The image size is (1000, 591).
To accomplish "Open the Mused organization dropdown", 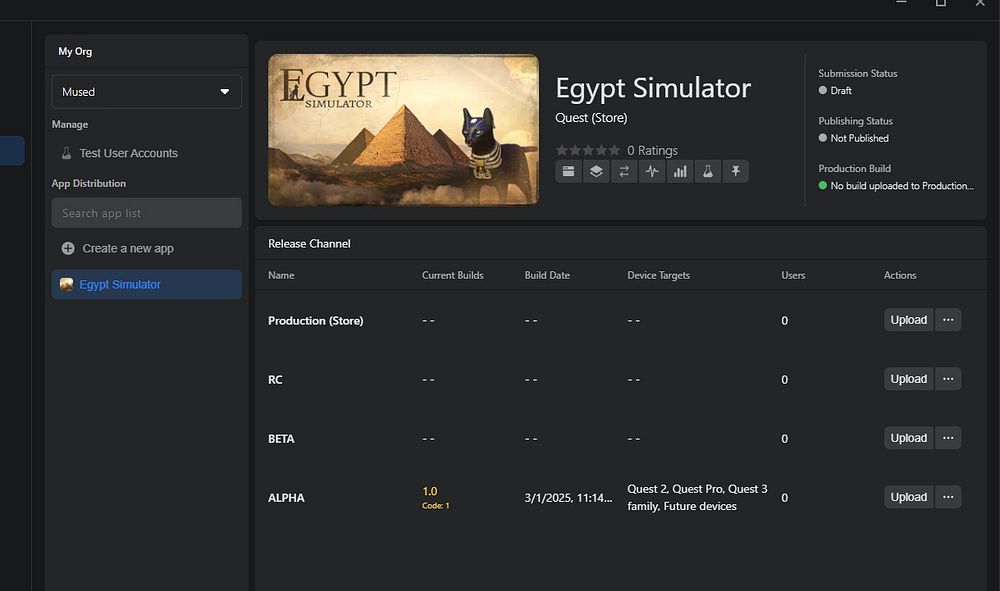I will [147, 92].
